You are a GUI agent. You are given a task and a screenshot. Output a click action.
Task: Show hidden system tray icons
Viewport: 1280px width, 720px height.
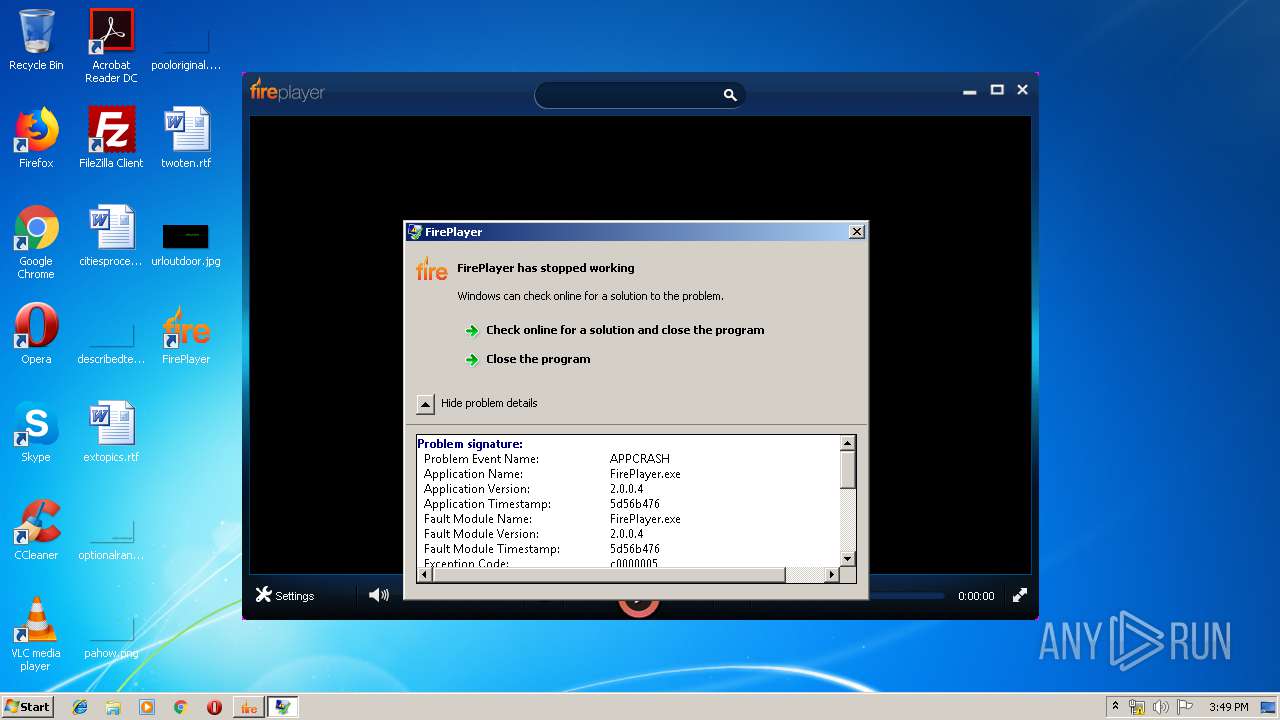tap(1115, 707)
